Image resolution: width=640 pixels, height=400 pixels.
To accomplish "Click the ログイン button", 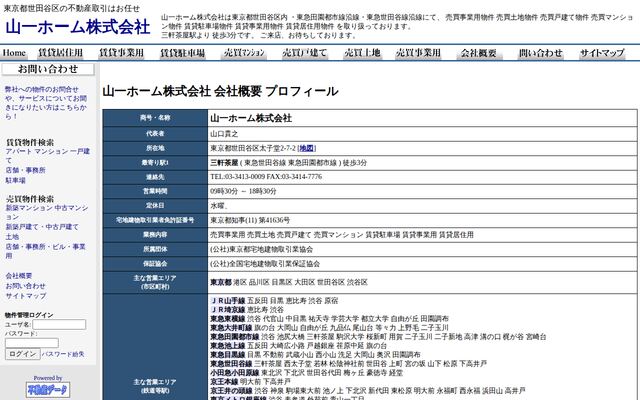I will [22, 354].
